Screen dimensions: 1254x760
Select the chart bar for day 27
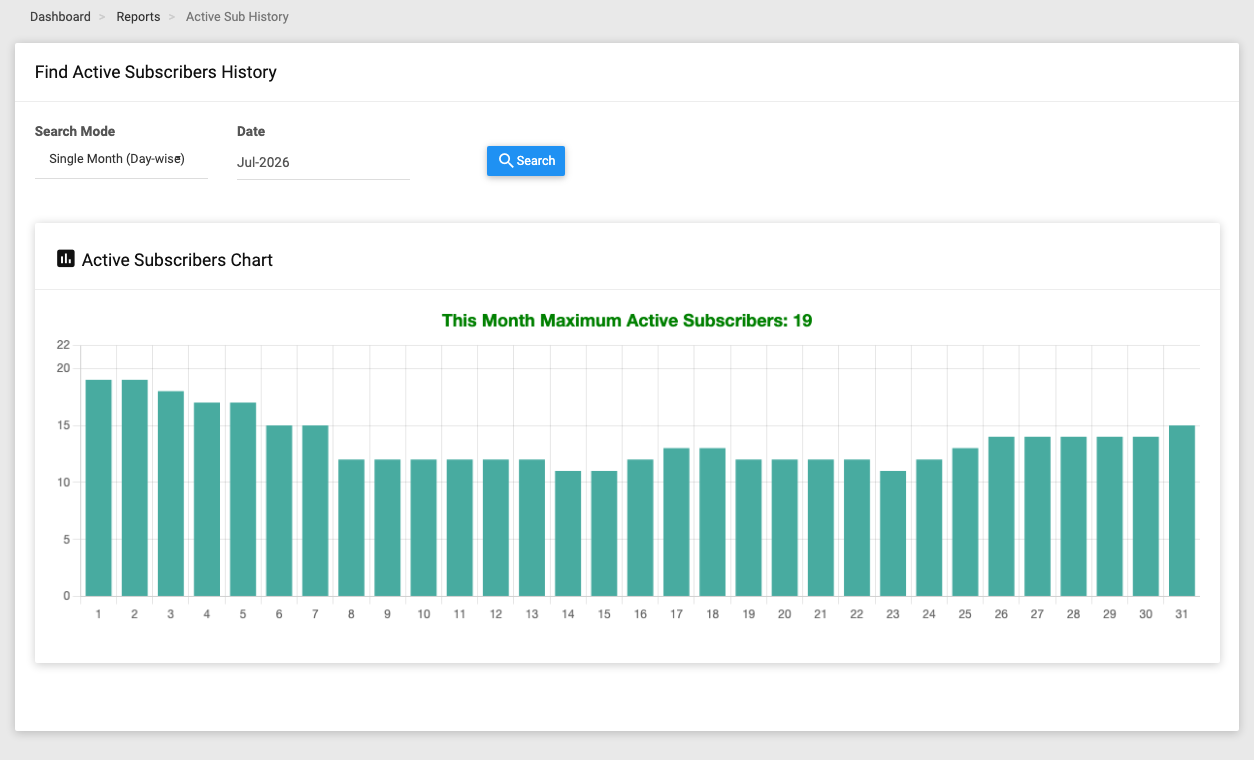(x=1037, y=516)
